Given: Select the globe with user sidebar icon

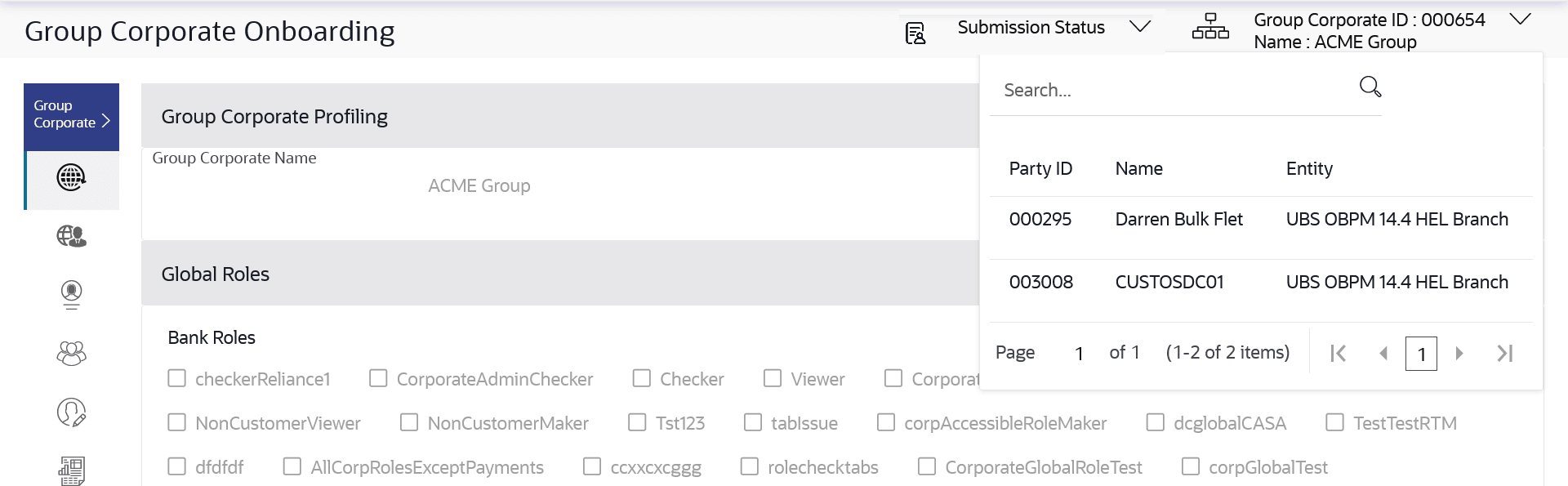Looking at the screenshot, I should (71, 237).
